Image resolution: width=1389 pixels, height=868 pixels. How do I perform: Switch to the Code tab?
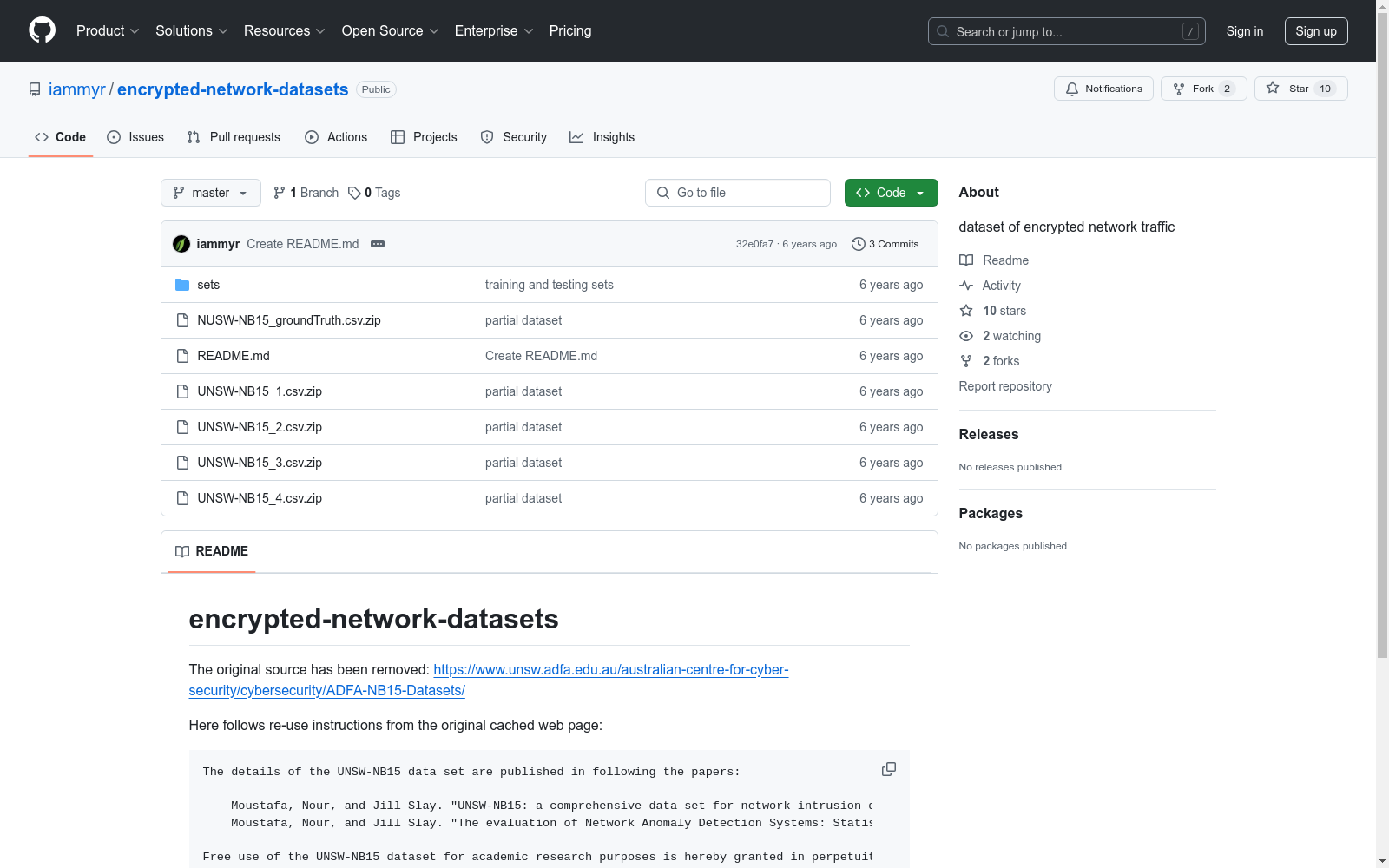tap(60, 137)
